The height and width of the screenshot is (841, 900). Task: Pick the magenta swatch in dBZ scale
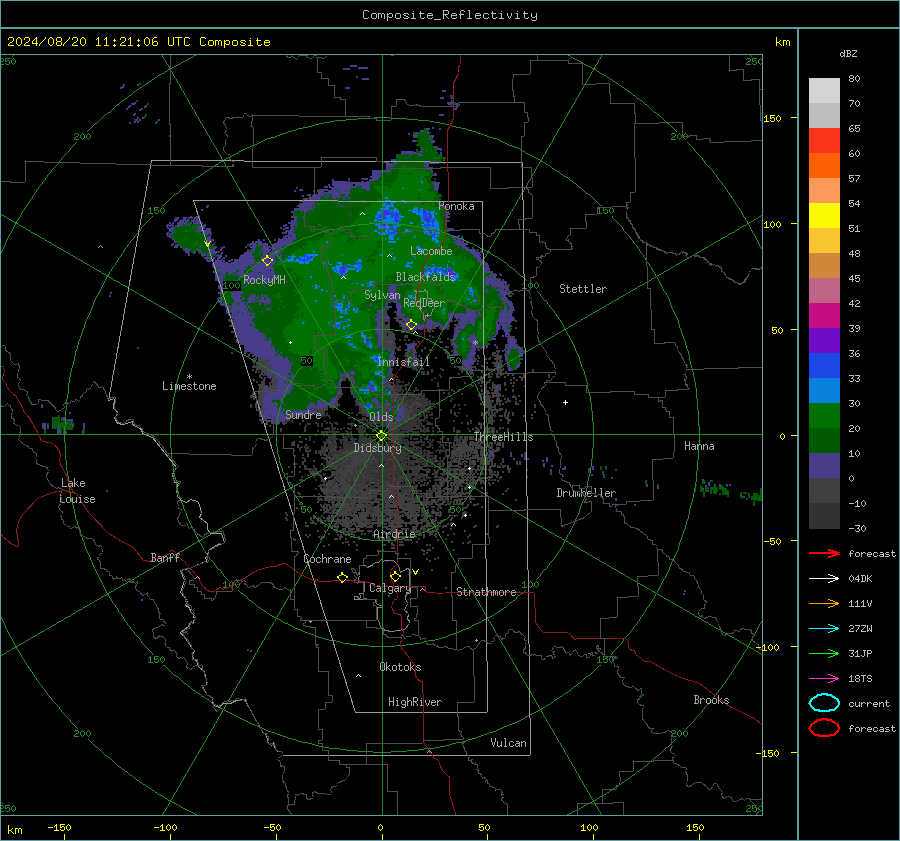coord(824,315)
